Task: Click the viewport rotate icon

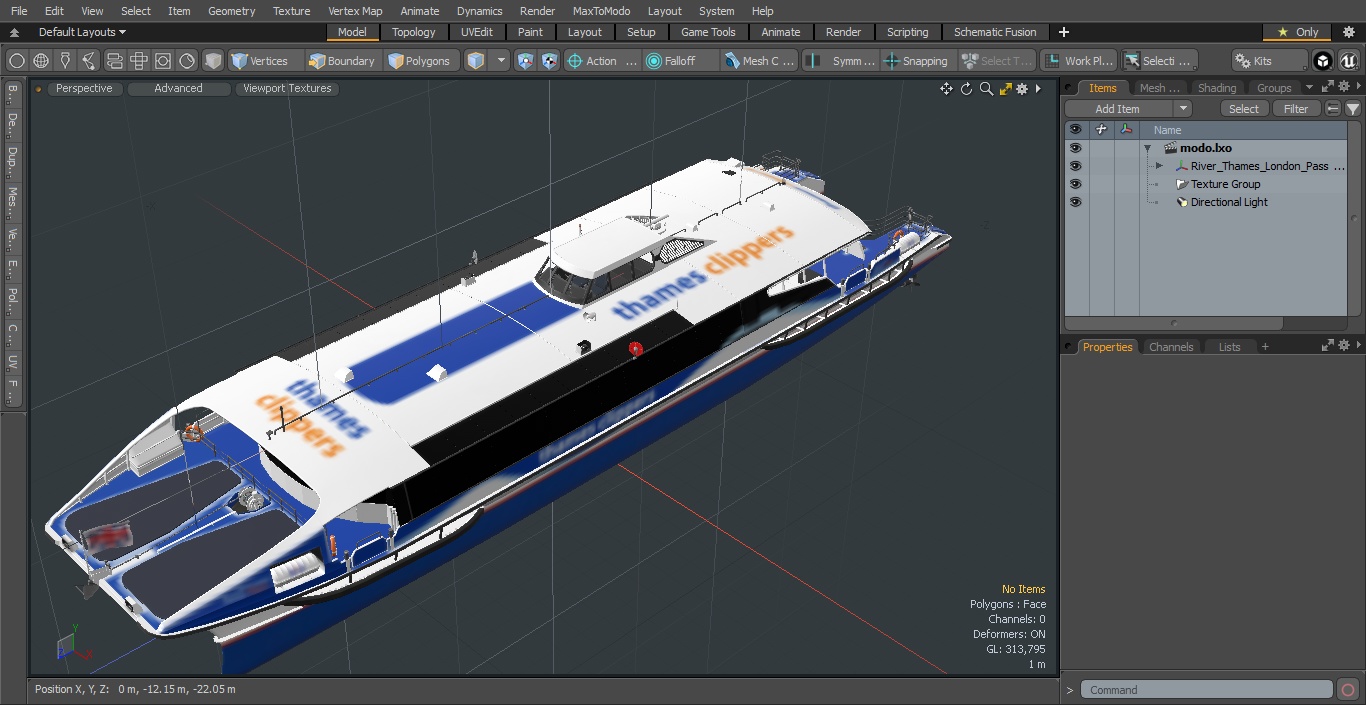Action: pos(966,89)
